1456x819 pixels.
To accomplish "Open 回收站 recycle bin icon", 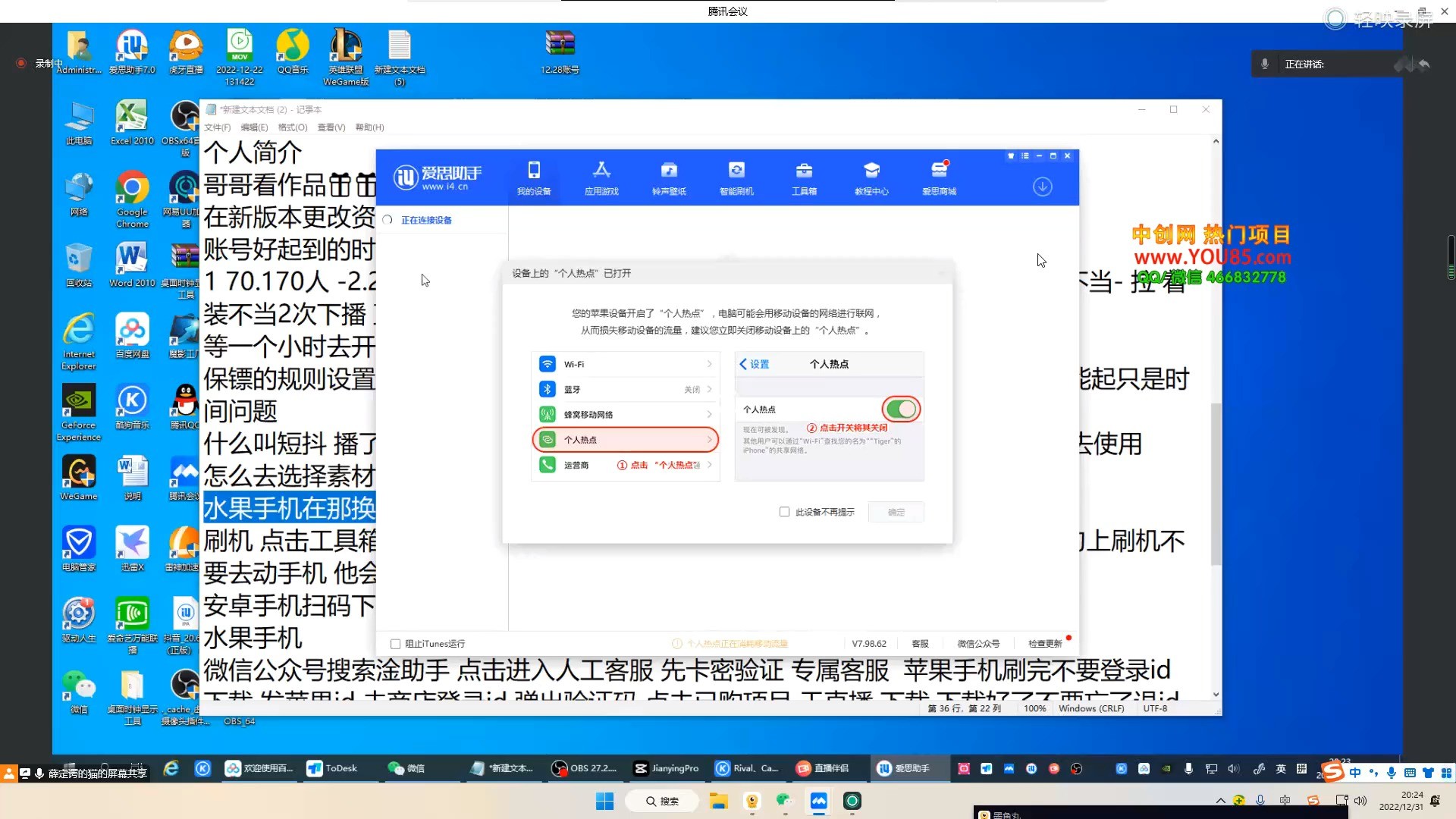I will (x=79, y=265).
